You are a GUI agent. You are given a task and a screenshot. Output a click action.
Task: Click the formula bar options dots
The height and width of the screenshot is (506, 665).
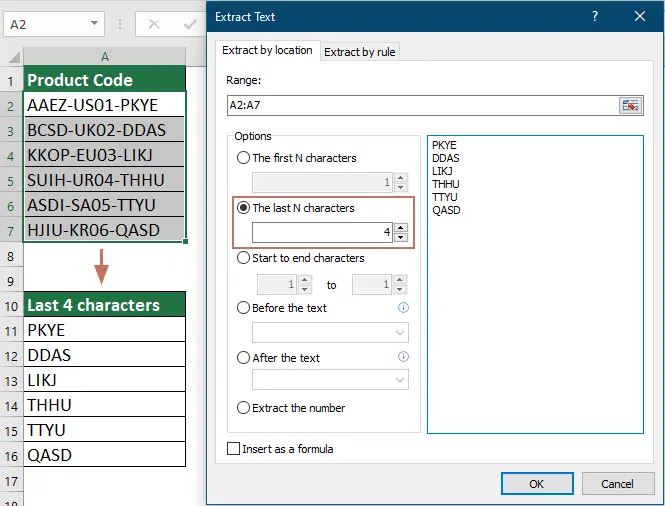coord(120,24)
